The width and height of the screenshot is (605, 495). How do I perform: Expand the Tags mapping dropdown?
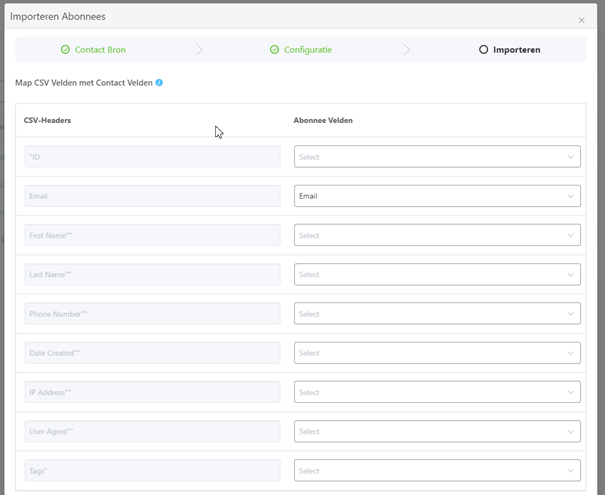click(x=437, y=471)
